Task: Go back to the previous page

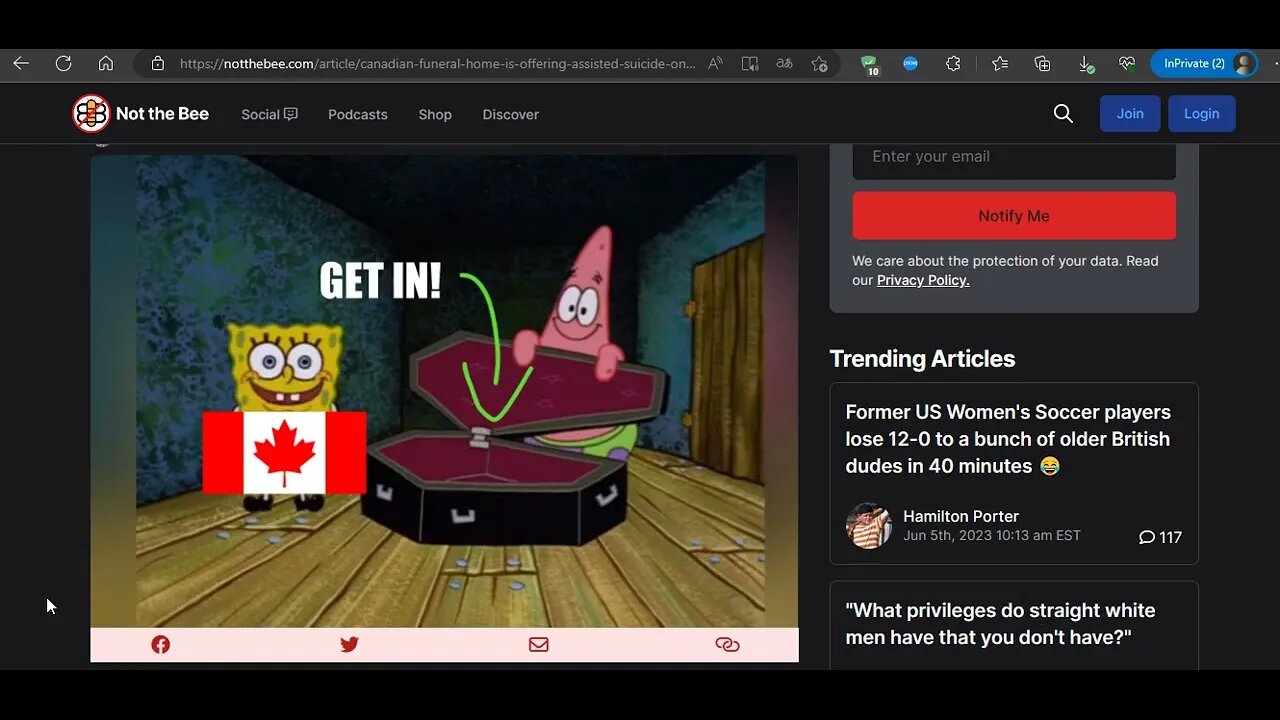Action: pyautogui.click(x=21, y=64)
